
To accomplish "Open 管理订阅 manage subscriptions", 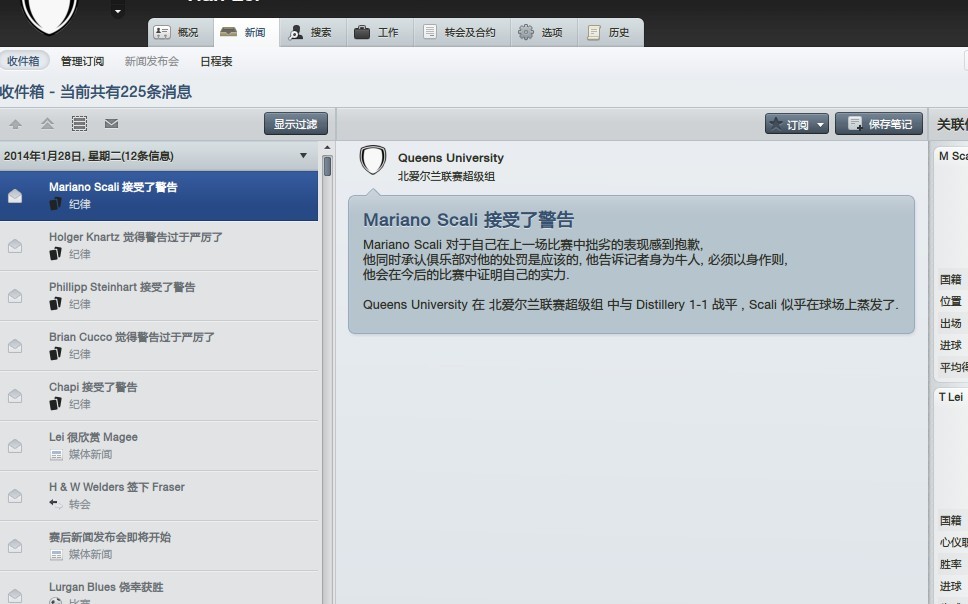I will (x=82, y=61).
